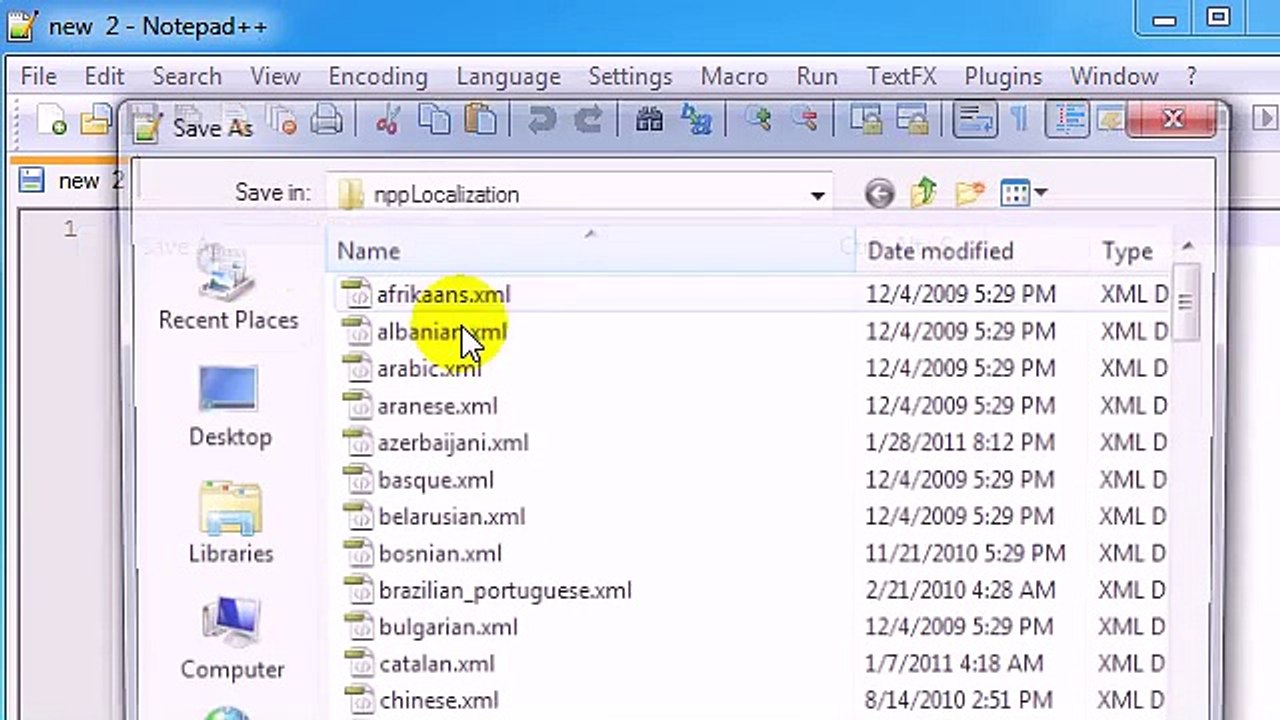
Task: Open the TextFX menu
Action: point(901,76)
